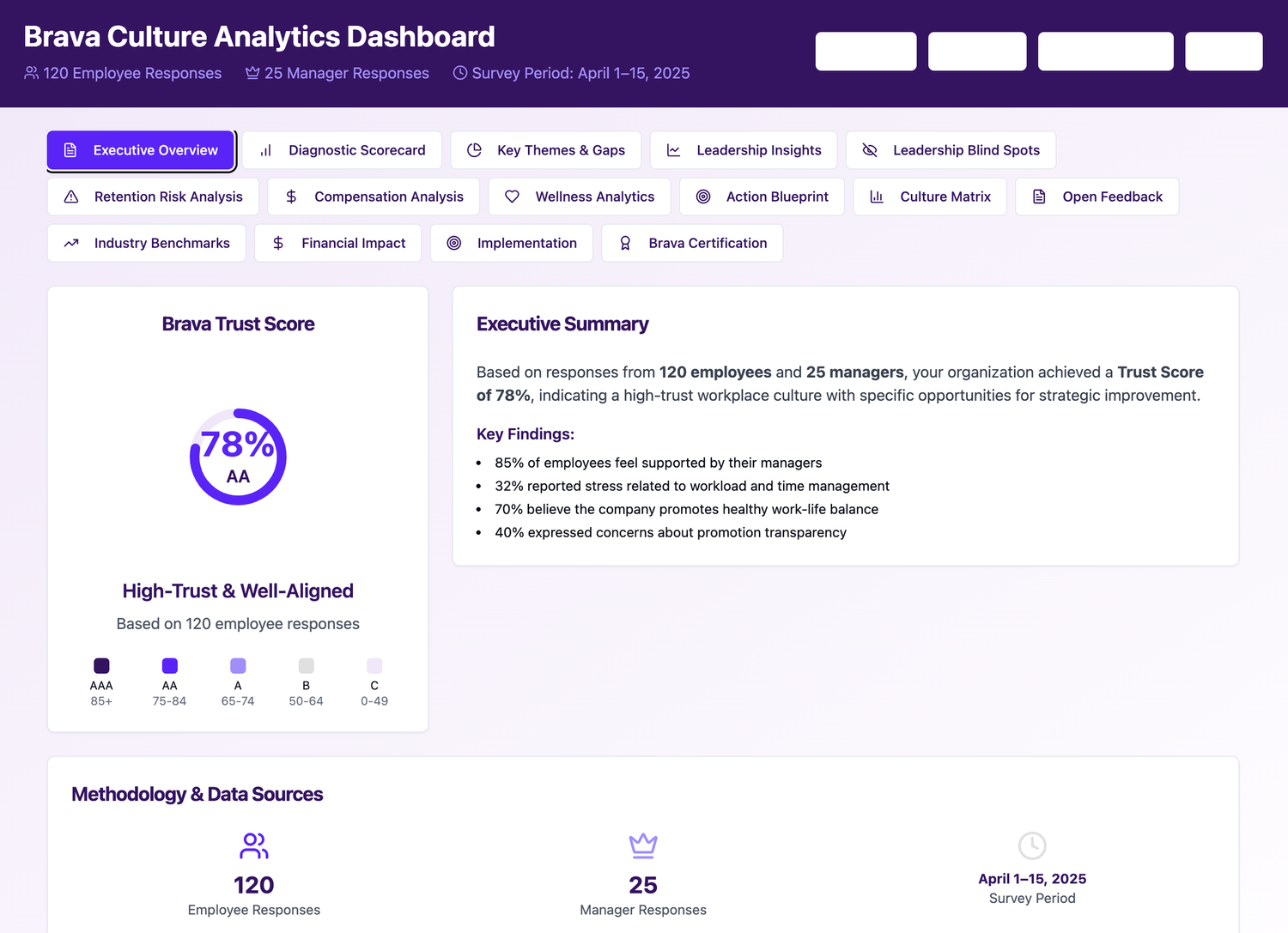
Task: Click the Brava Culture Analytics Dashboard title
Action: (x=259, y=36)
